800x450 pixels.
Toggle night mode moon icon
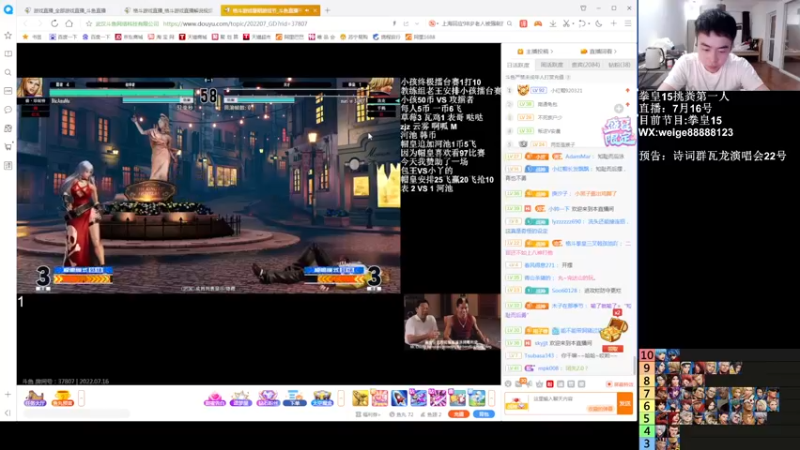click(x=599, y=23)
